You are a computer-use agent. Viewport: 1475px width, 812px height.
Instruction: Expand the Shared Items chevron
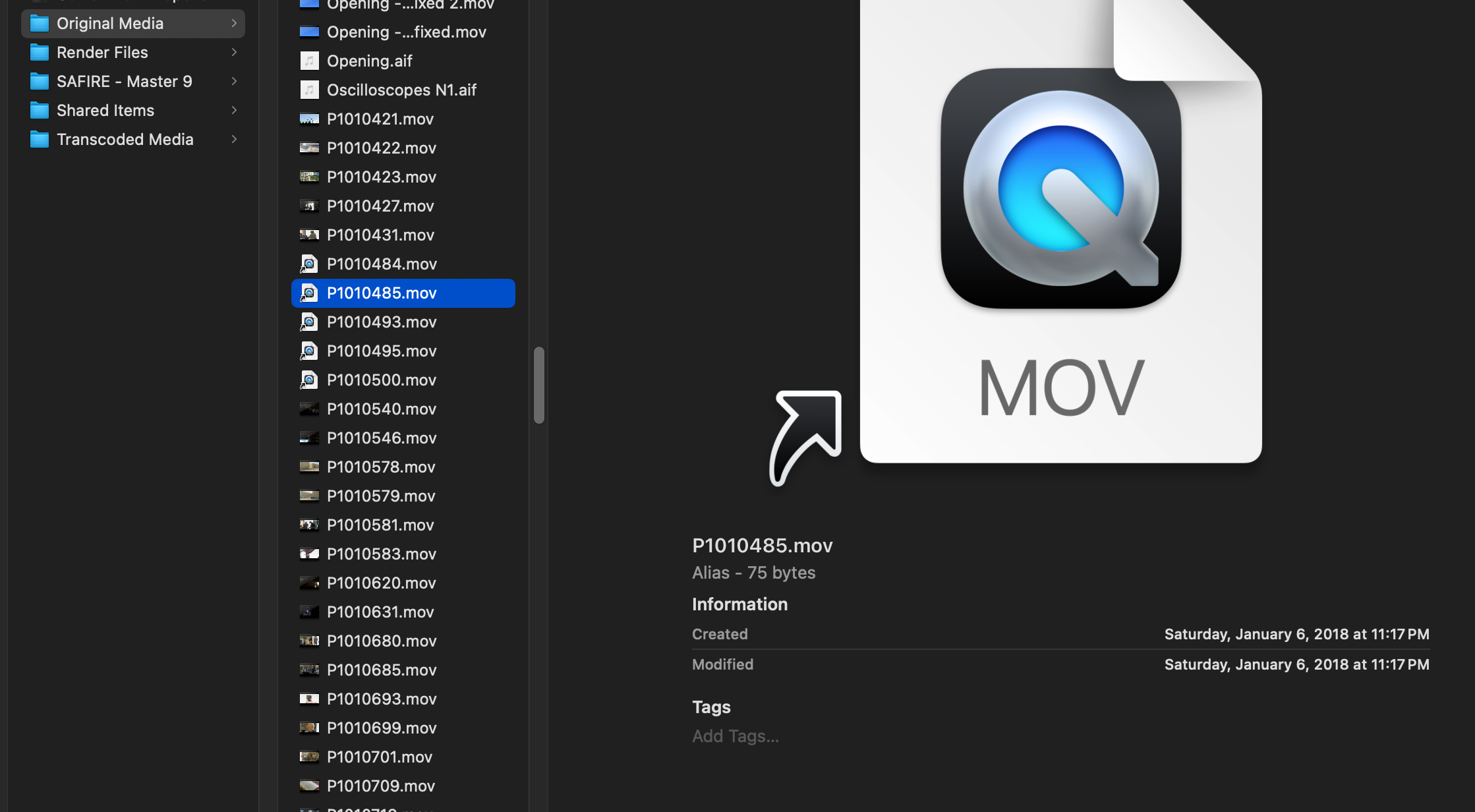[x=234, y=111]
